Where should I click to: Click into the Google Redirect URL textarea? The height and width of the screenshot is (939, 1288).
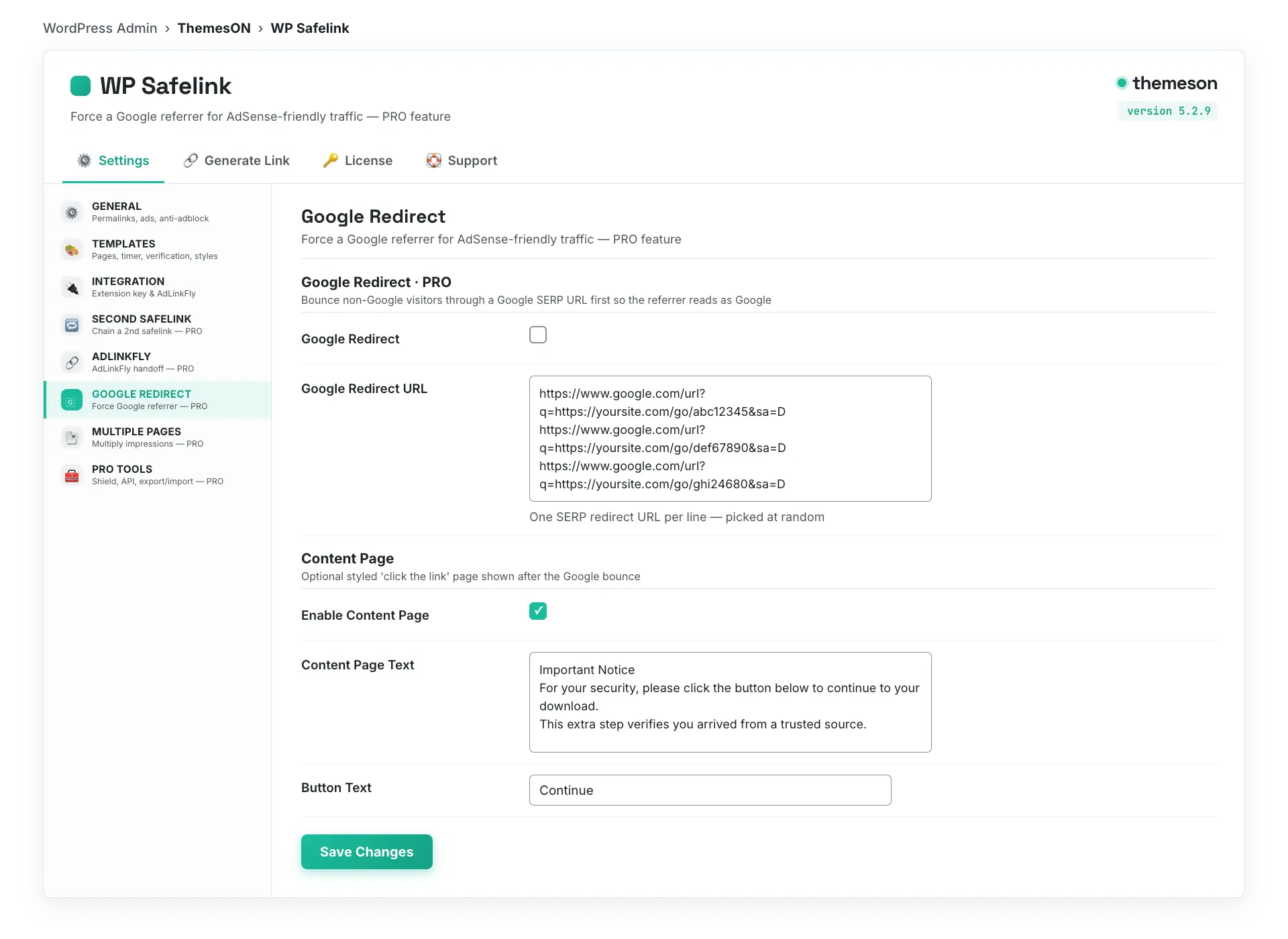(730, 439)
